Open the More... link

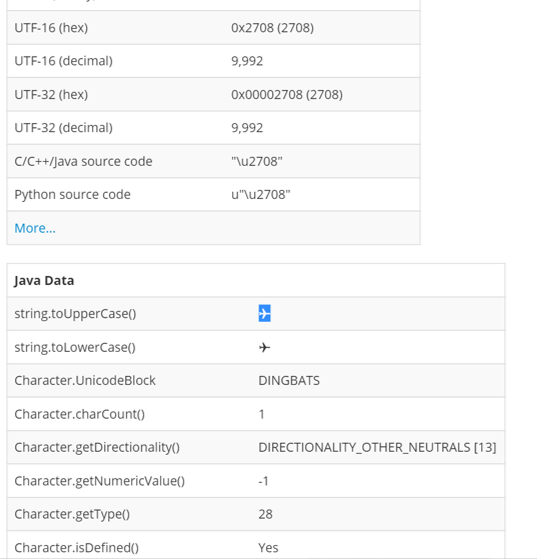click(x=35, y=228)
